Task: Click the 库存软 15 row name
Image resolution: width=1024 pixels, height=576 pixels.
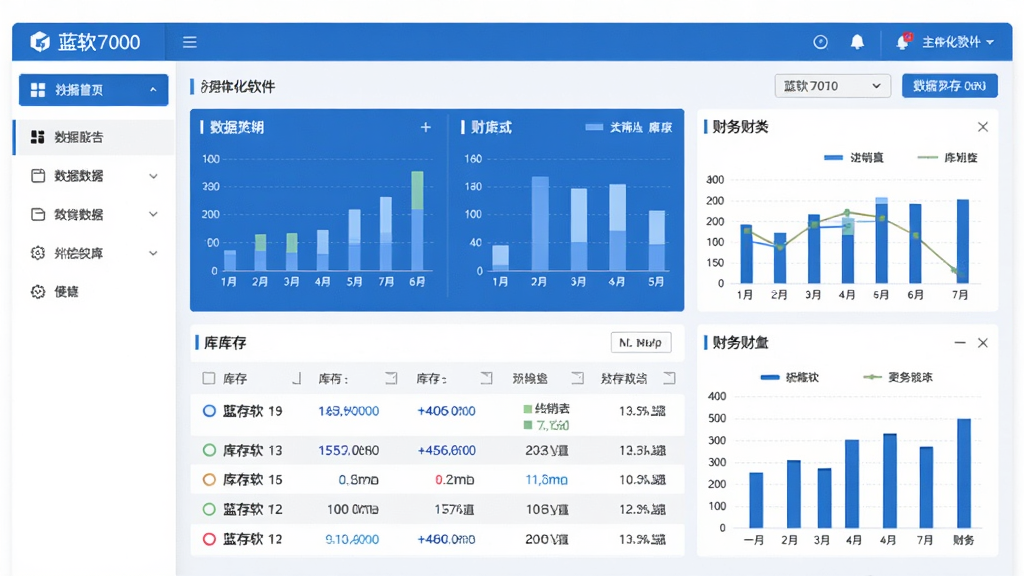Action: [x=253, y=479]
